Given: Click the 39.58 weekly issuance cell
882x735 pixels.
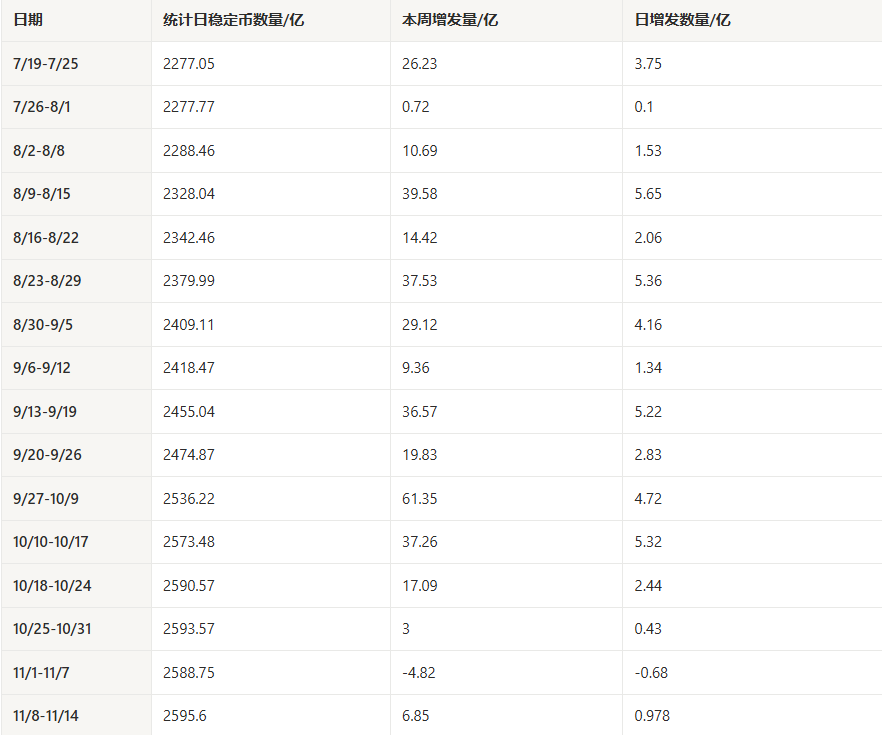Looking at the screenshot, I should tap(420, 194).
